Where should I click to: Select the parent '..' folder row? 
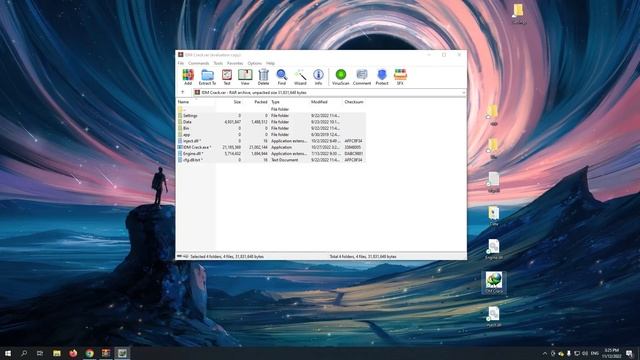pos(271,109)
